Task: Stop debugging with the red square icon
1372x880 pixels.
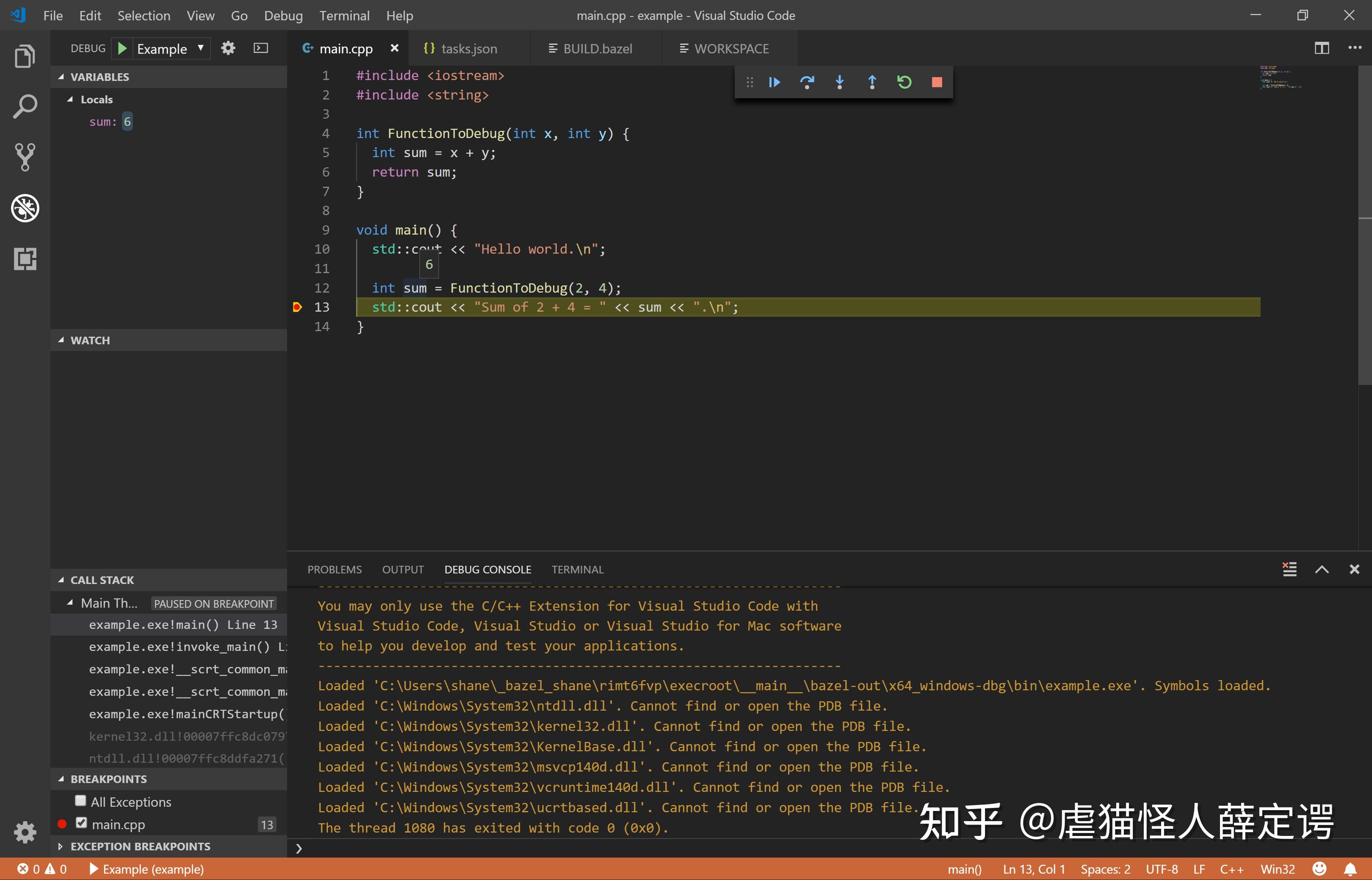Action: tap(936, 82)
